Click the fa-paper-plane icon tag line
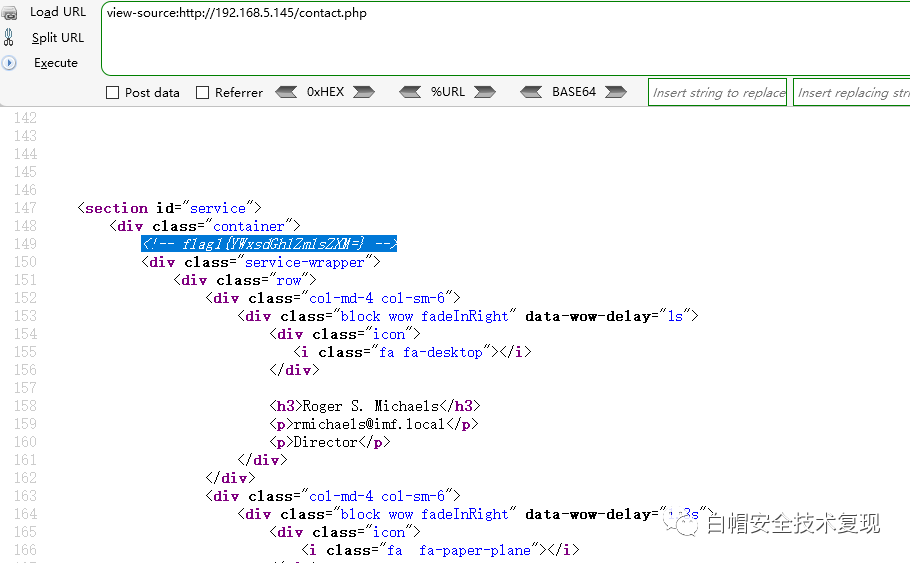This screenshot has width=910, height=563. coord(440,550)
